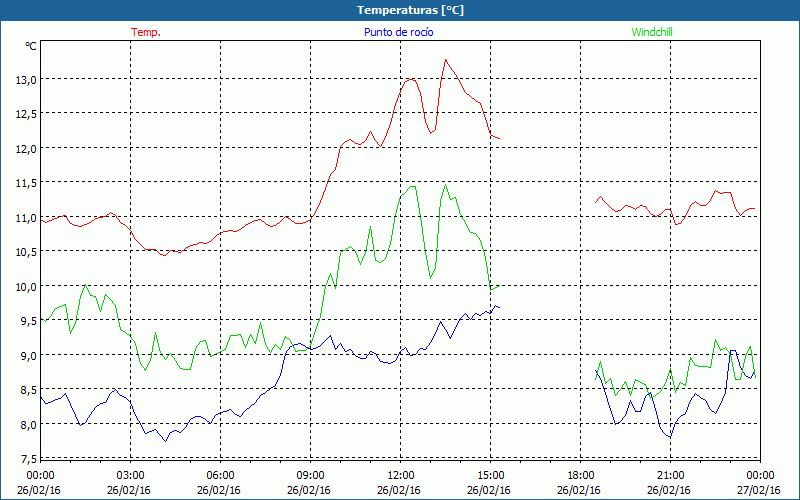This screenshot has width=800, height=500.
Task: Click the 12,5 y-axis value
Action: [26, 114]
